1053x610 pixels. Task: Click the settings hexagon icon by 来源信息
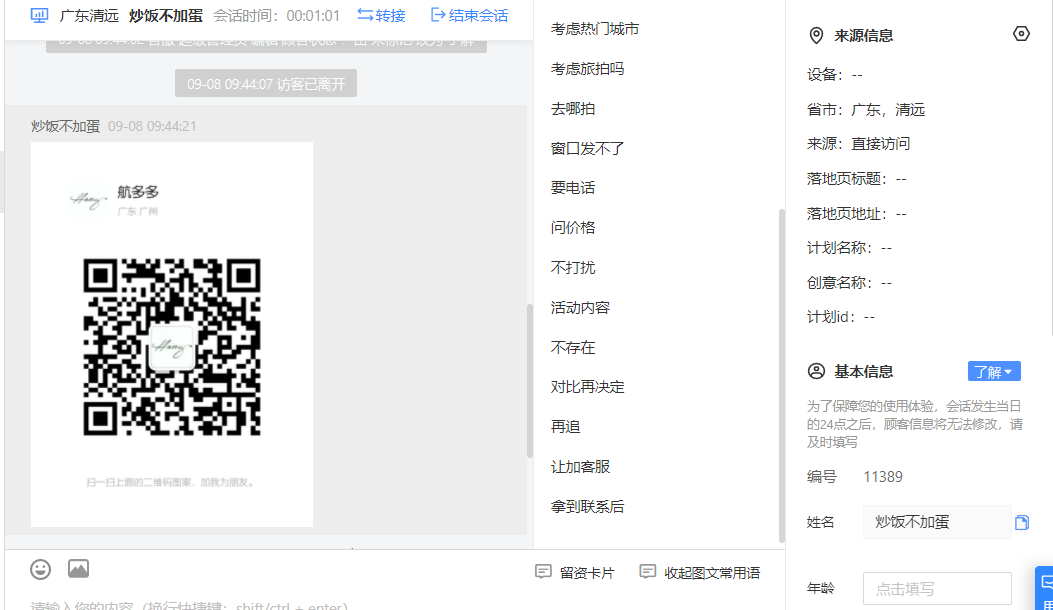[1021, 34]
